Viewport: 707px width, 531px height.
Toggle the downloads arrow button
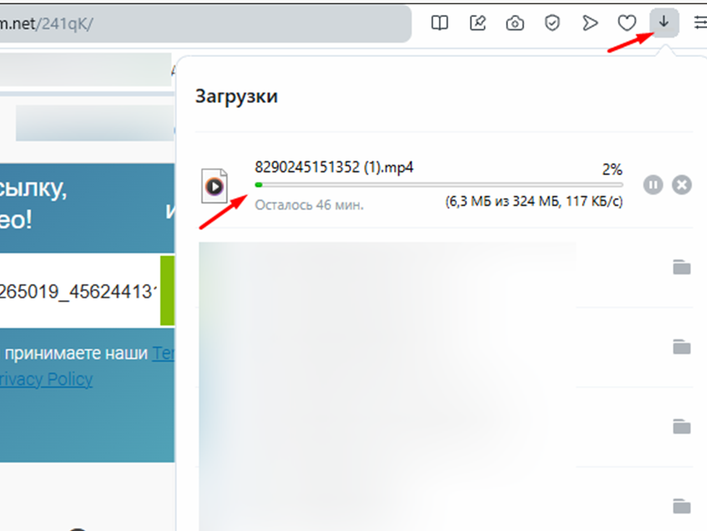click(664, 22)
